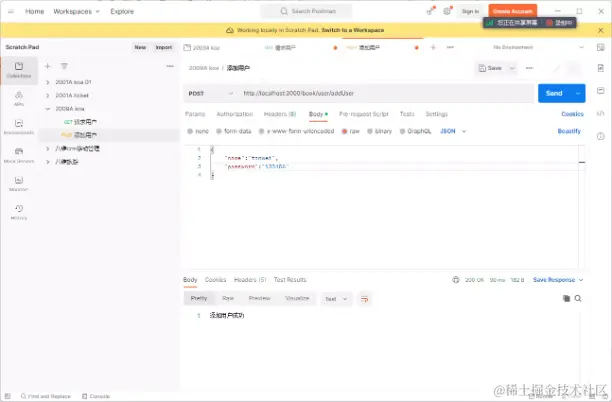612x402 pixels.
Task: Select the x-www-form-urlencoded radio
Action: [x=262, y=132]
